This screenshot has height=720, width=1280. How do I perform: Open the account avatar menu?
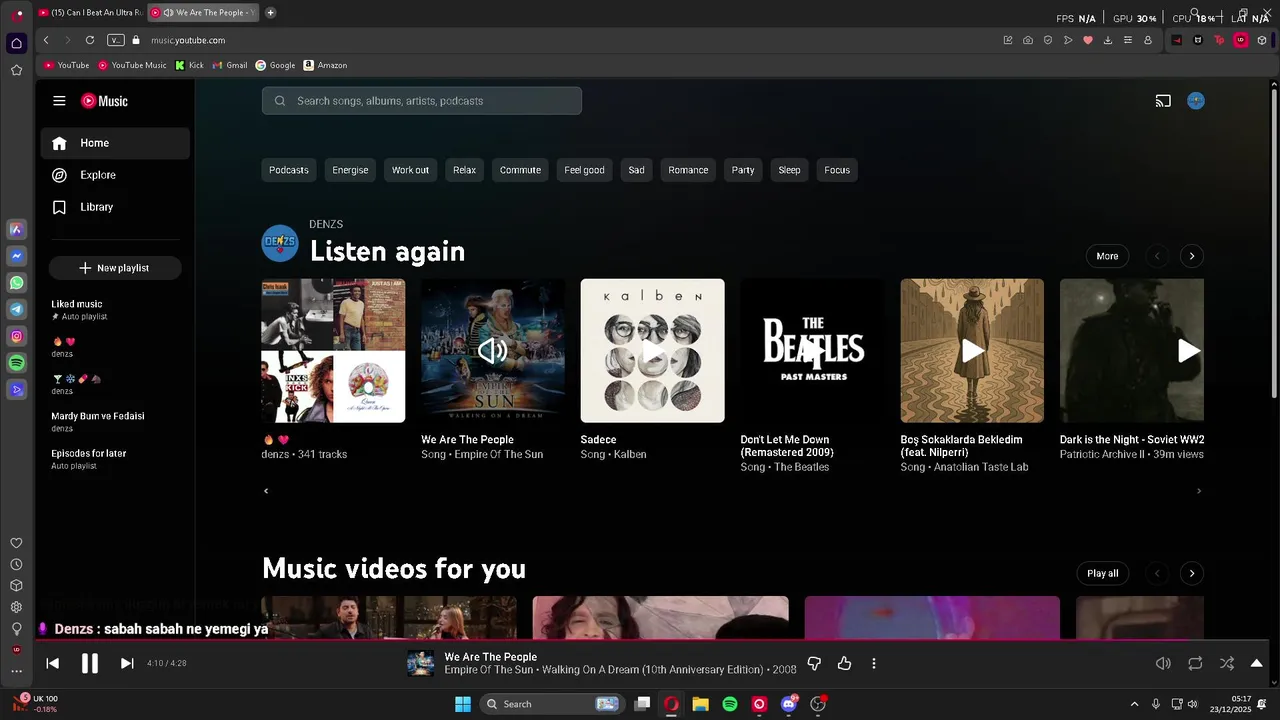(1196, 101)
